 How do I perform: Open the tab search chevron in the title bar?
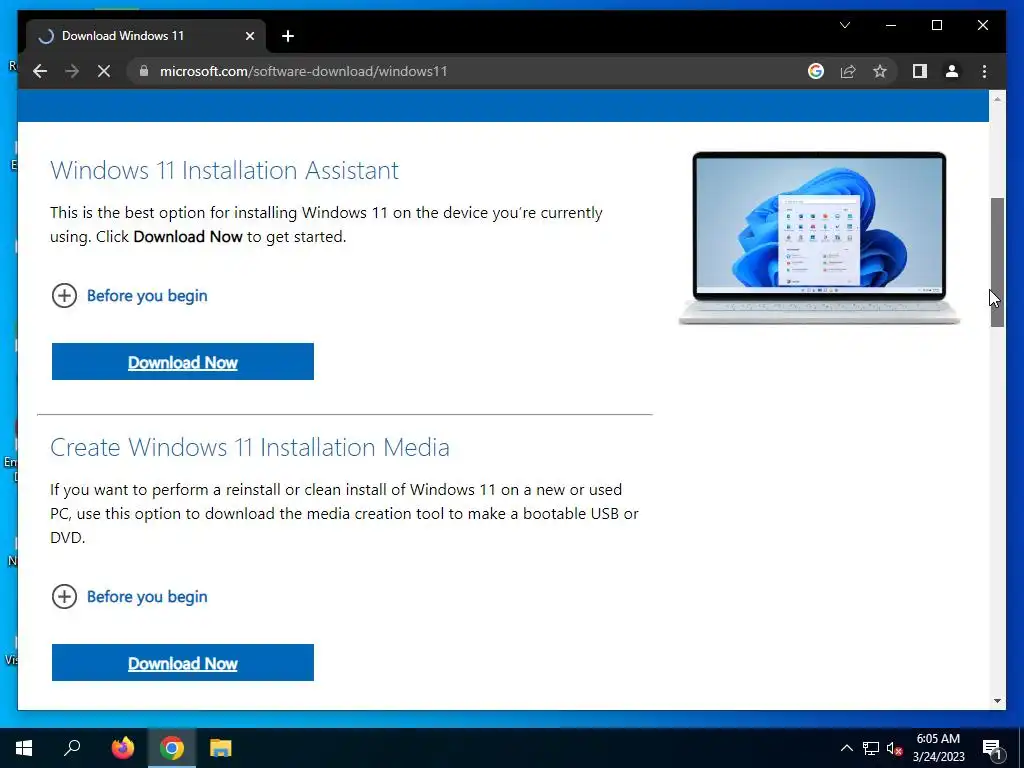(x=844, y=25)
